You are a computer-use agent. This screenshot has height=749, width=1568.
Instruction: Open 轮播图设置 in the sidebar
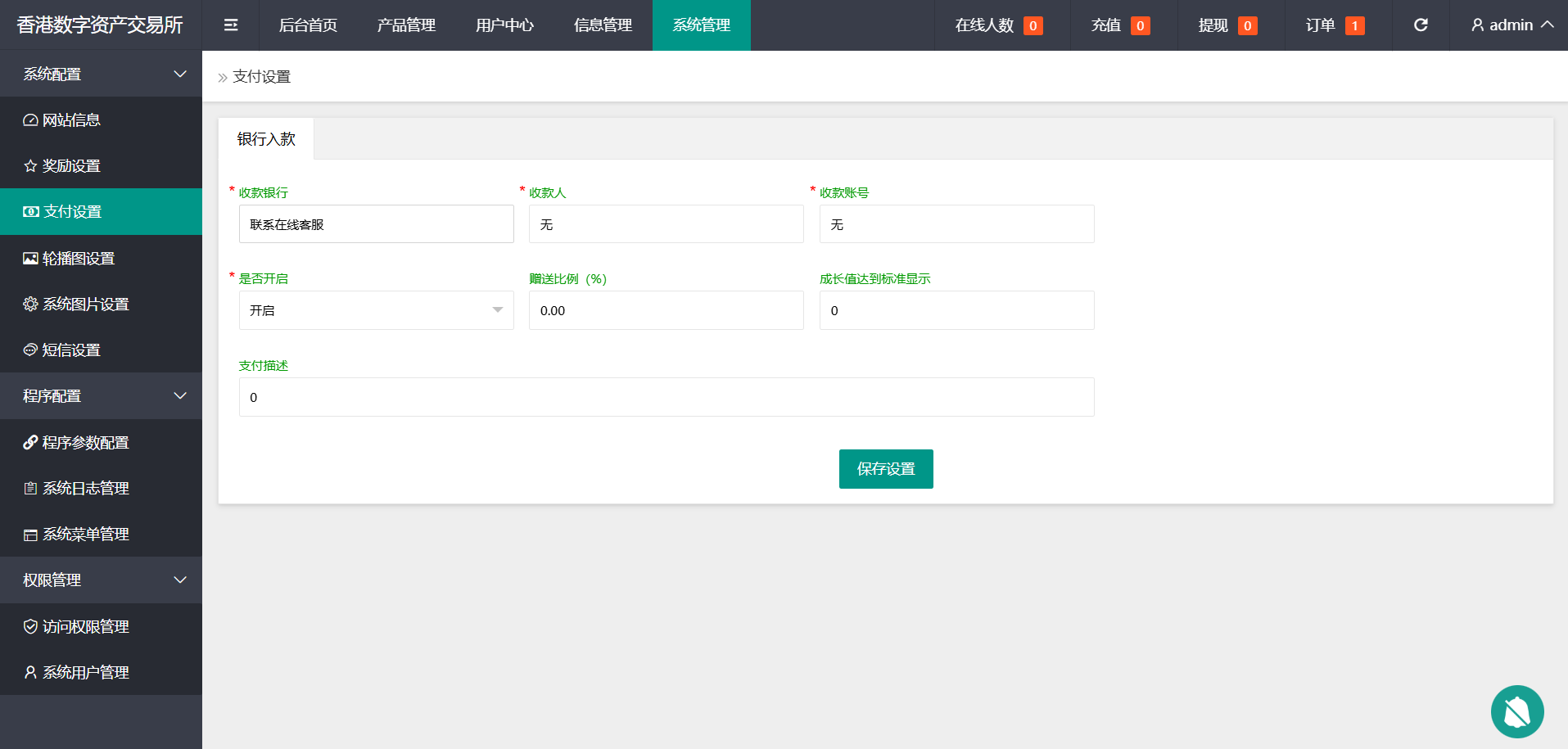point(101,259)
